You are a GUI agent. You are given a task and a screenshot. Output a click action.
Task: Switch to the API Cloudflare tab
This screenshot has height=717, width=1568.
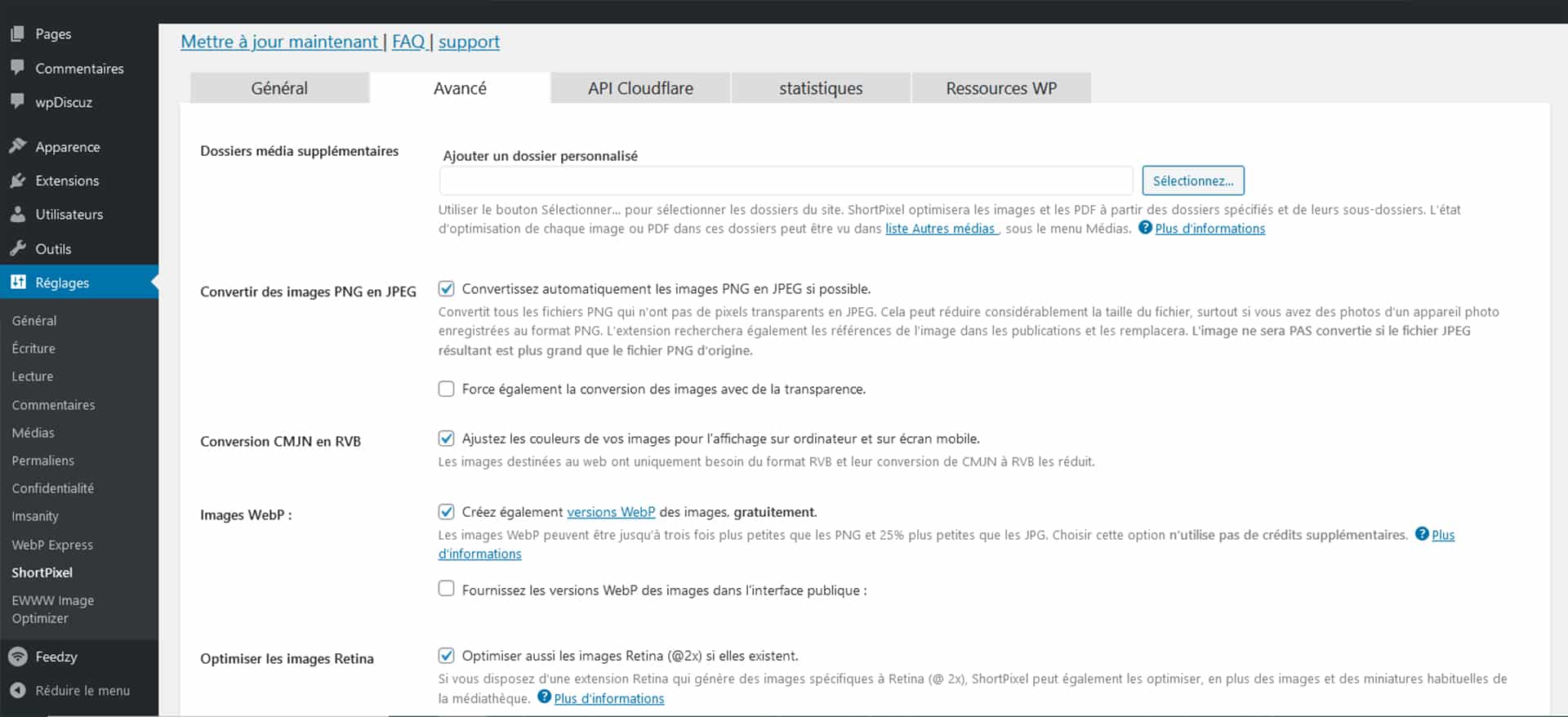point(640,88)
